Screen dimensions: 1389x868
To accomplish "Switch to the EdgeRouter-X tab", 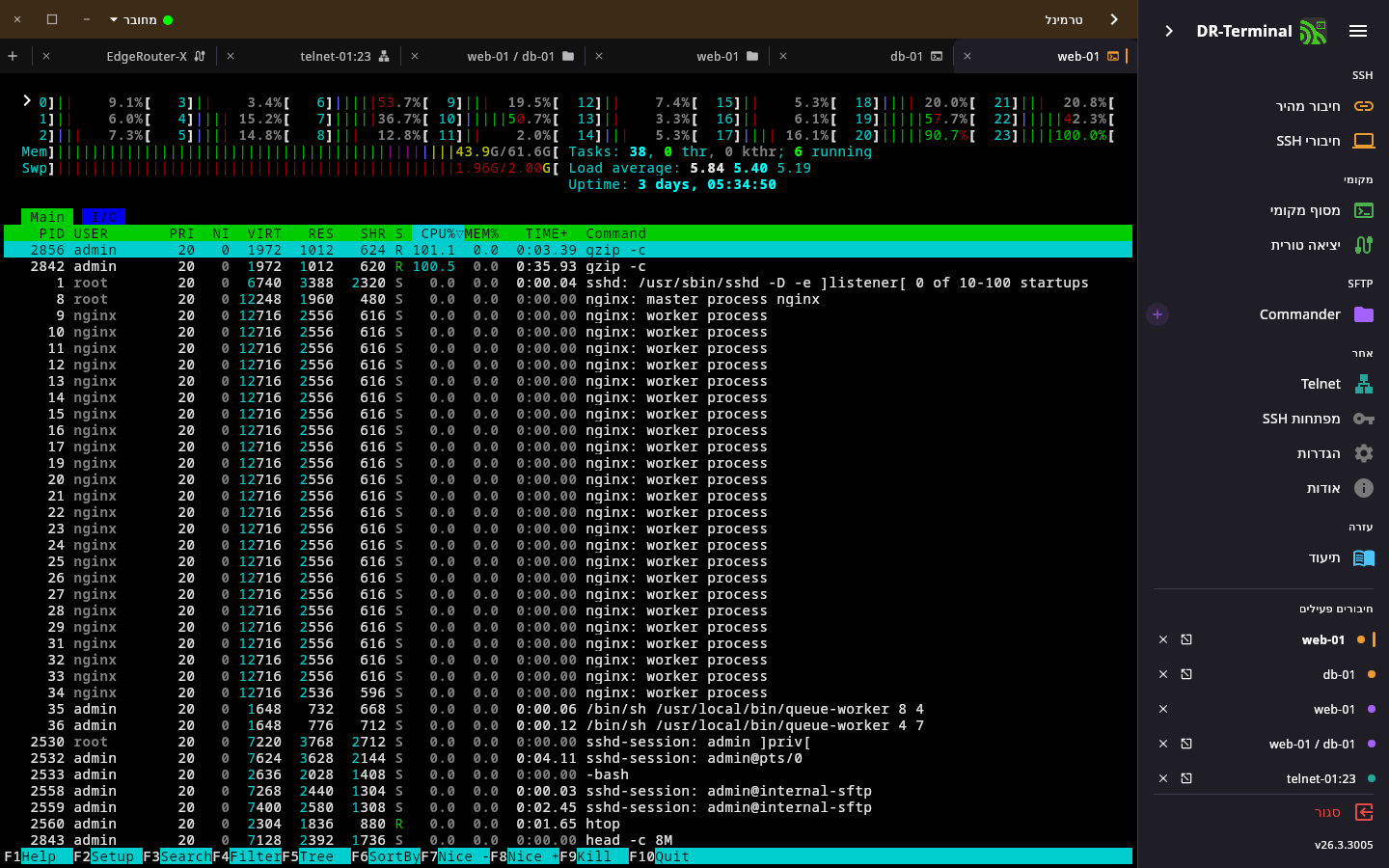I will pyautogui.click(x=147, y=56).
